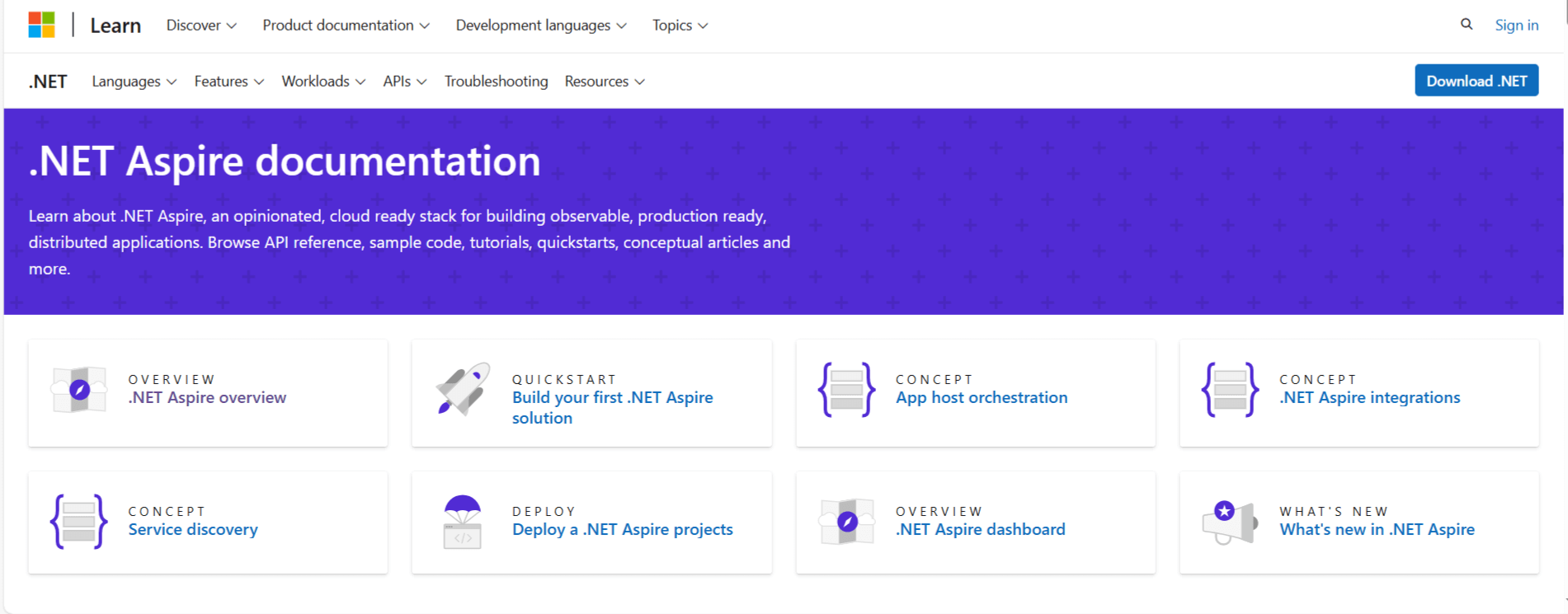Click the WHAT'S NEW label text
The width and height of the screenshot is (1568, 614).
pyautogui.click(x=1334, y=512)
